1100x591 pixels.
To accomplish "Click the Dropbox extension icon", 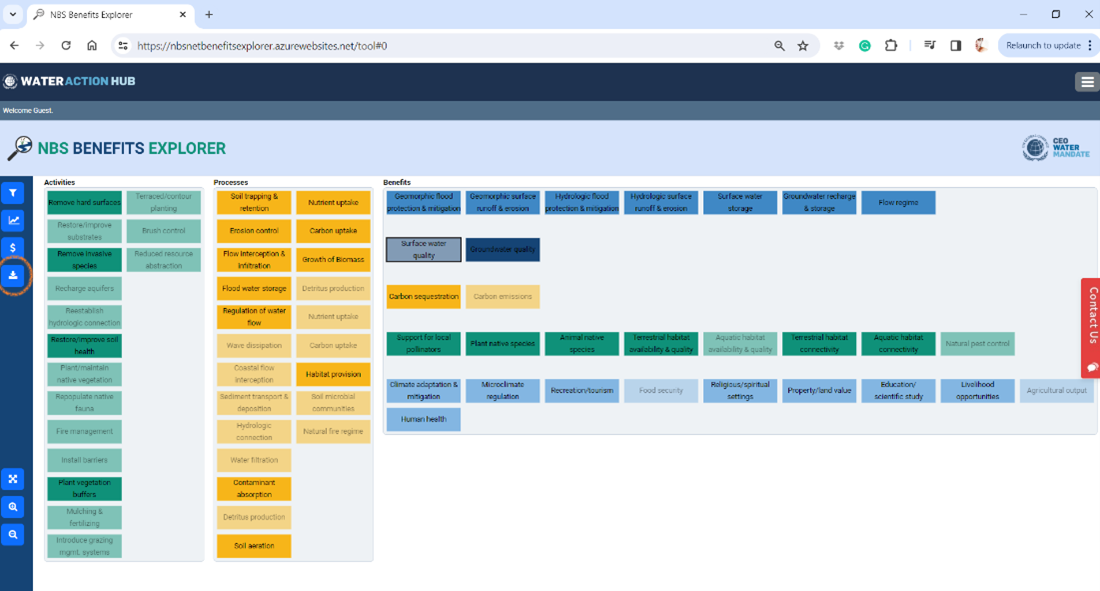I will (x=839, y=46).
